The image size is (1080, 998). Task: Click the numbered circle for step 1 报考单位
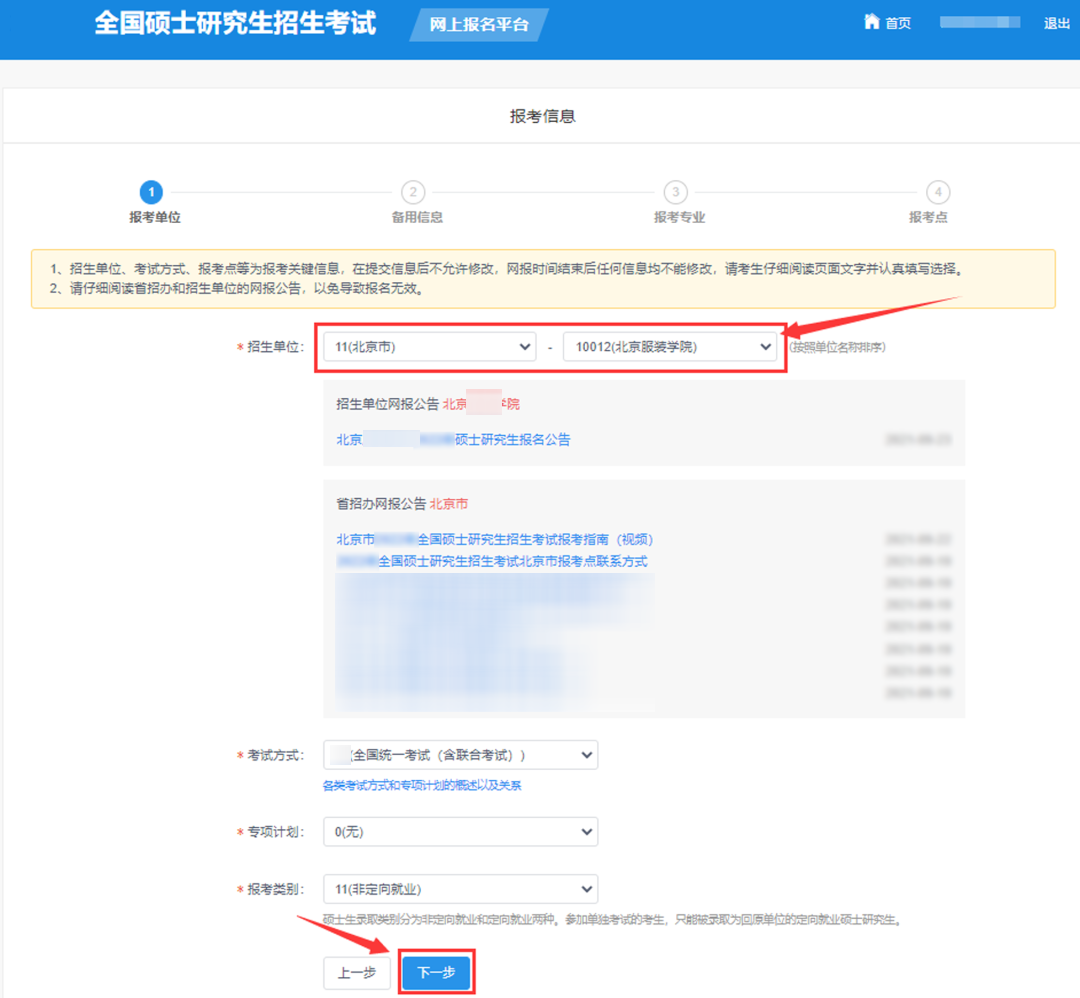point(151,192)
